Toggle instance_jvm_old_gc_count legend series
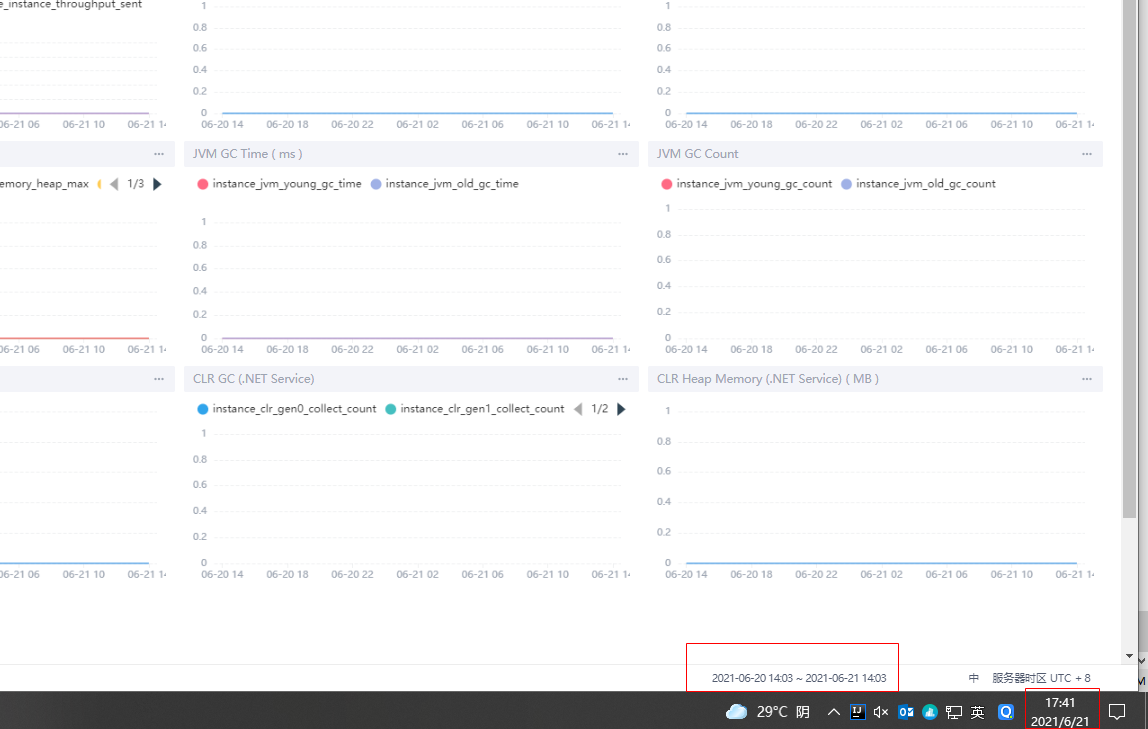1148x729 pixels. click(918, 184)
